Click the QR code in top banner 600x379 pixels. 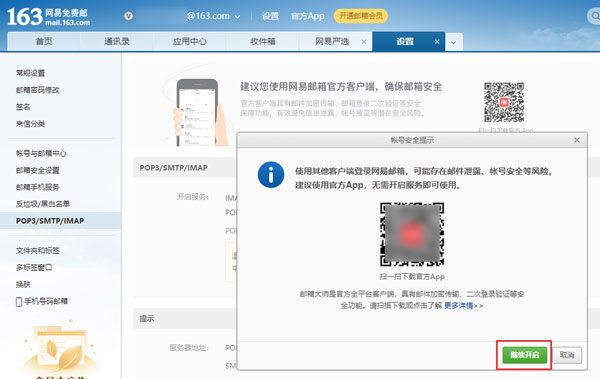(x=504, y=102)
